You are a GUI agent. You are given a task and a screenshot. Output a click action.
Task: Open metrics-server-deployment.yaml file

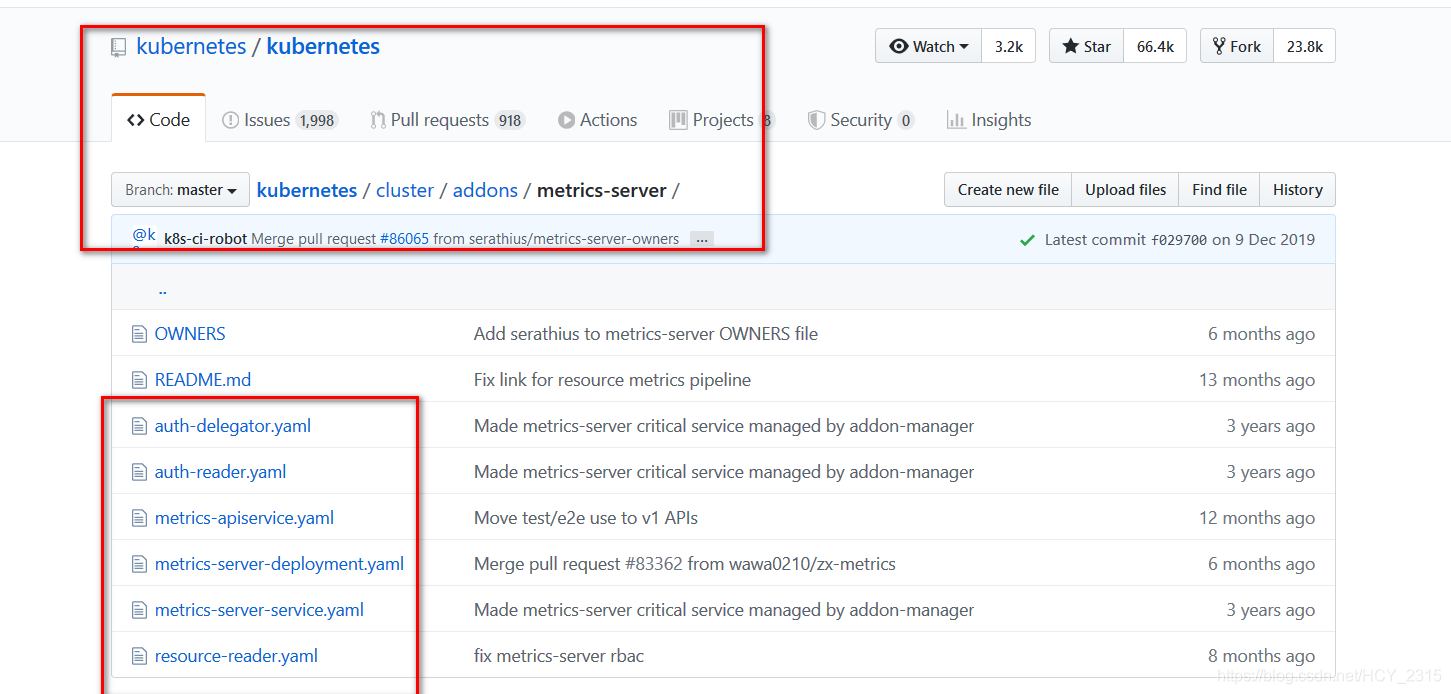pyautogui.click(x=279, y=564)
